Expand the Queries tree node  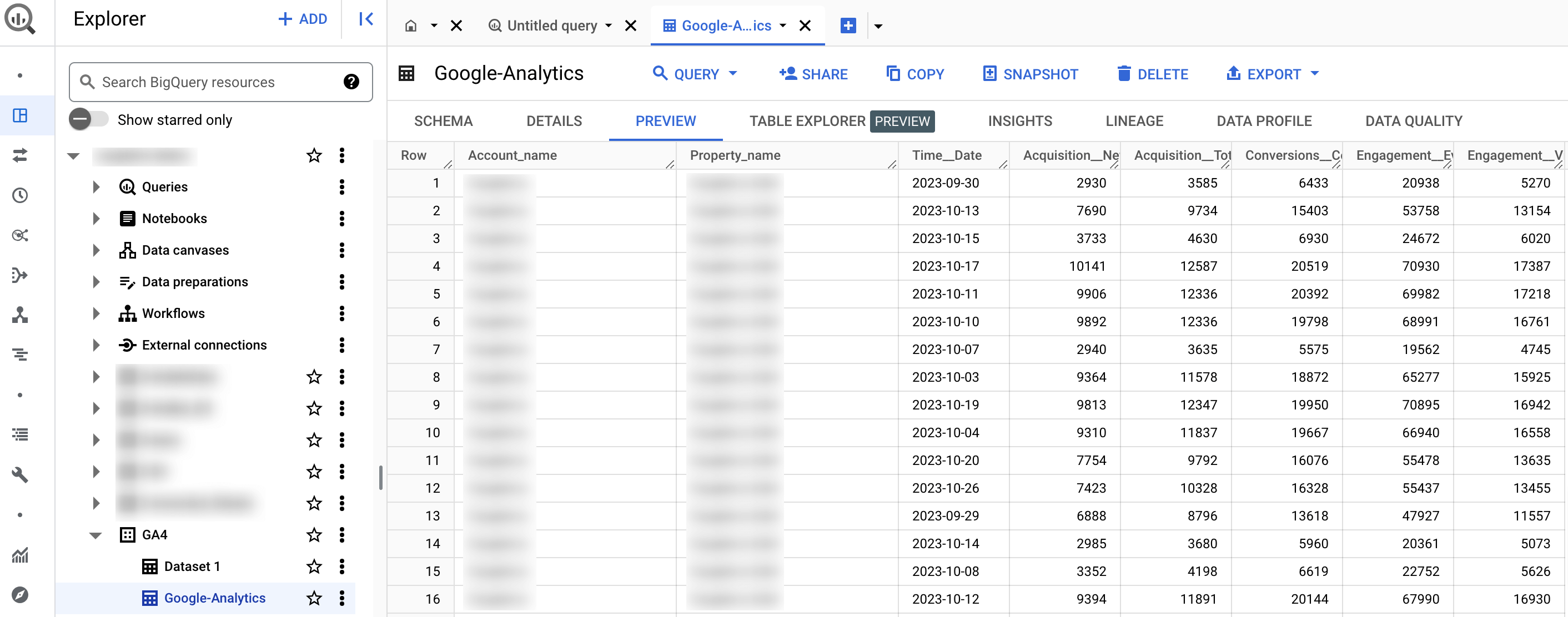96,187
